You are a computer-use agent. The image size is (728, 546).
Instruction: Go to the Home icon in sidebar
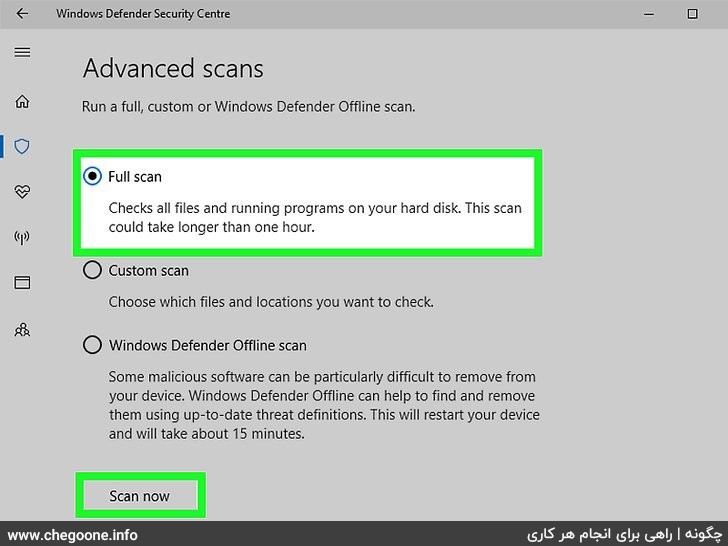tap(22, 101)
